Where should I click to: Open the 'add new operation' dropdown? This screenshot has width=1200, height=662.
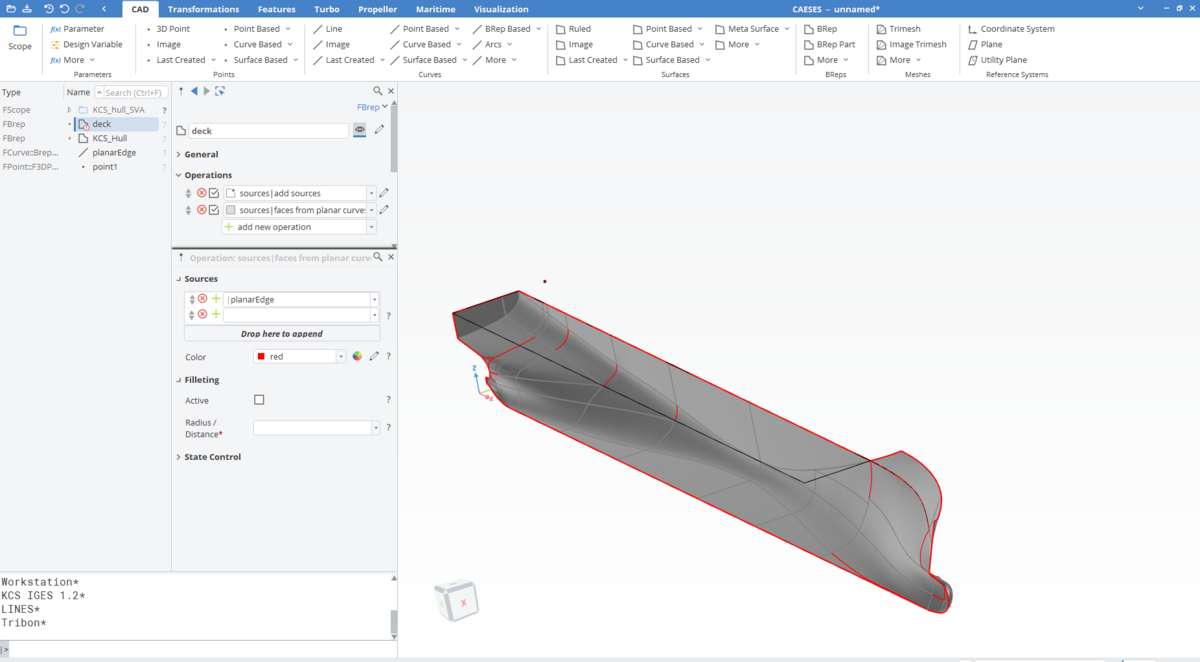coord(371,227)
